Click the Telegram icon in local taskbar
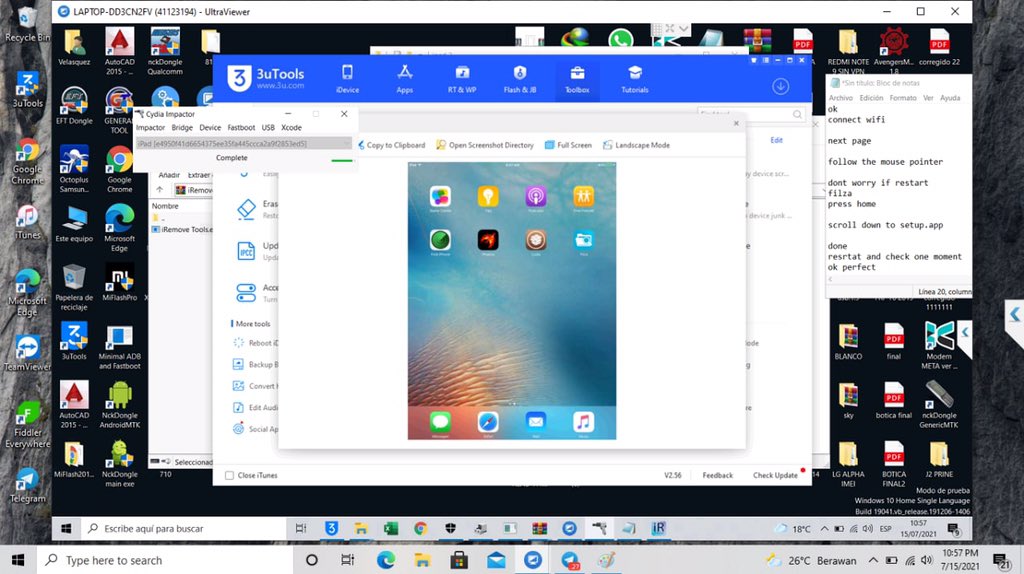The height and width of the screenshot is (574, 1024). click(x=569, y=560)
